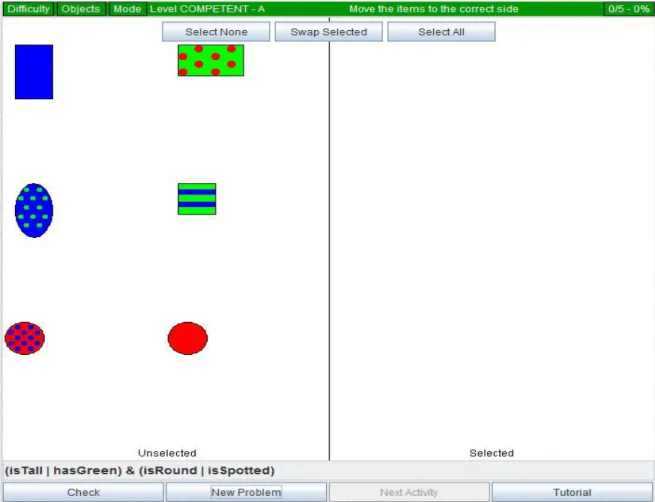The height and width of the screenshot is (502, 655).
Task: Click the Selected panel label
Action: pyautogui.click(x=492, y=453)
